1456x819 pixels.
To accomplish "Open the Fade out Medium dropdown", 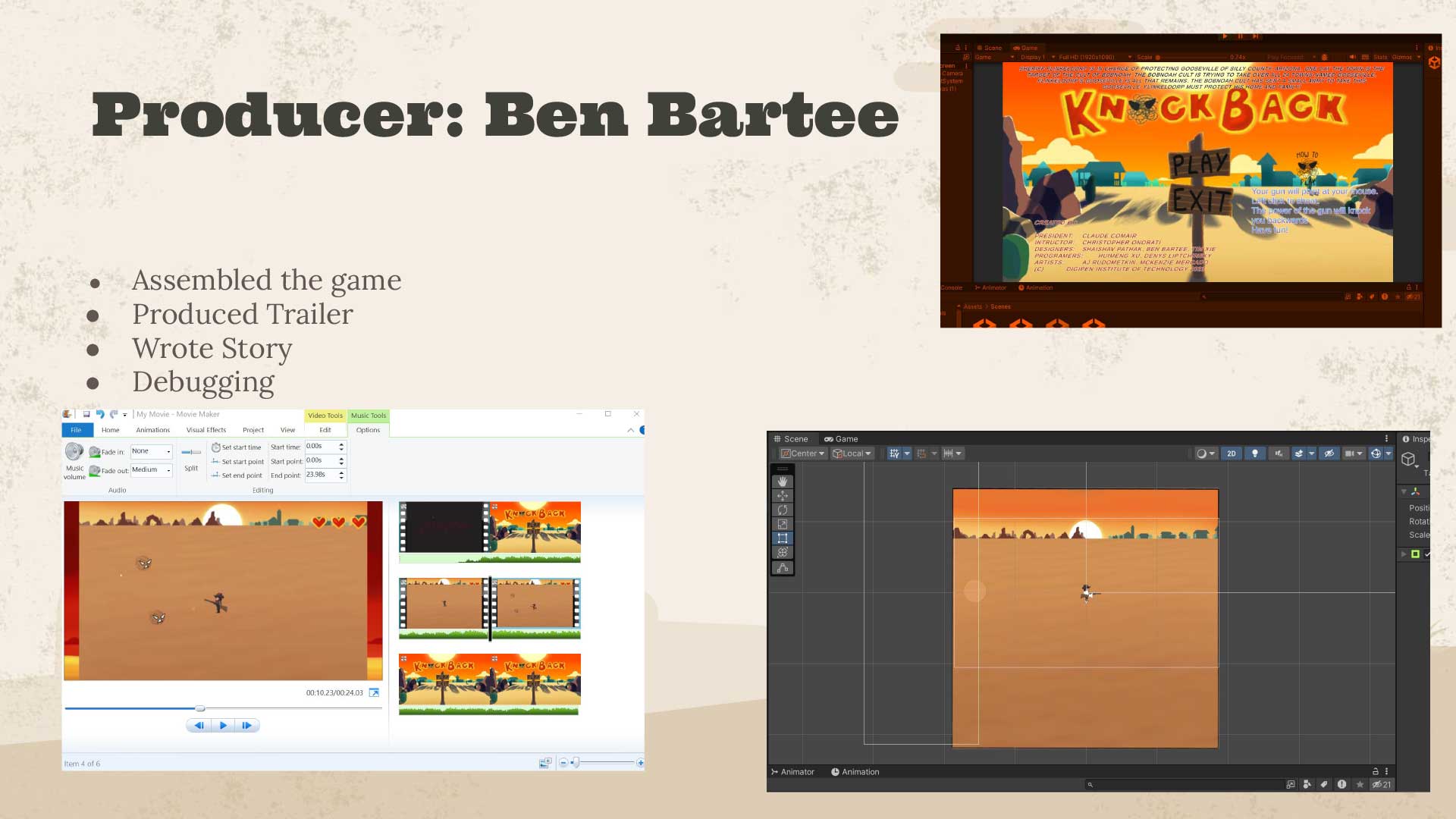I will (x=152, y=470).
